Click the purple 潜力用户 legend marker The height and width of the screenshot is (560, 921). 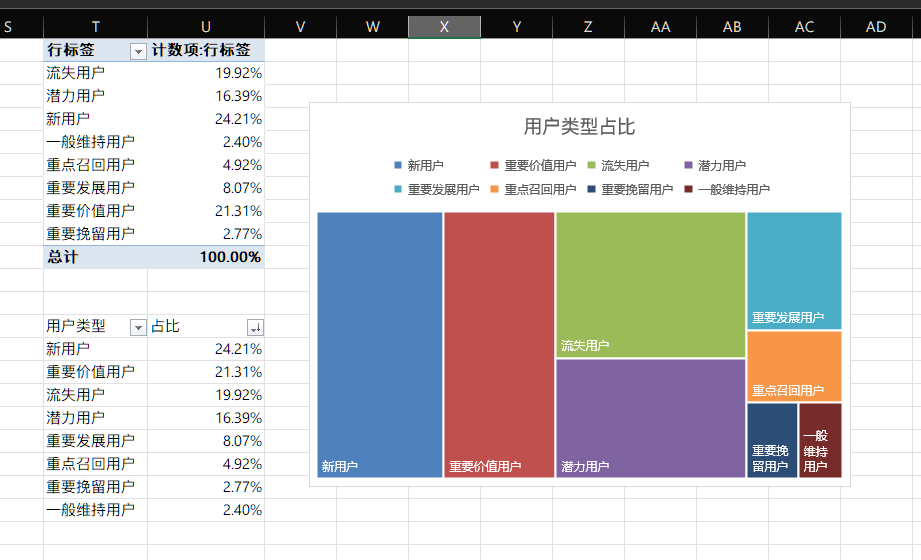click(688, 166)
